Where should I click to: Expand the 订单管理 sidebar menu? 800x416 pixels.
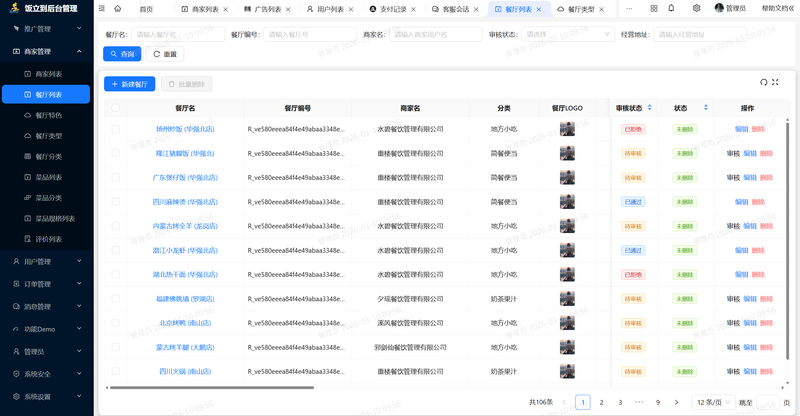click(46, 284)
